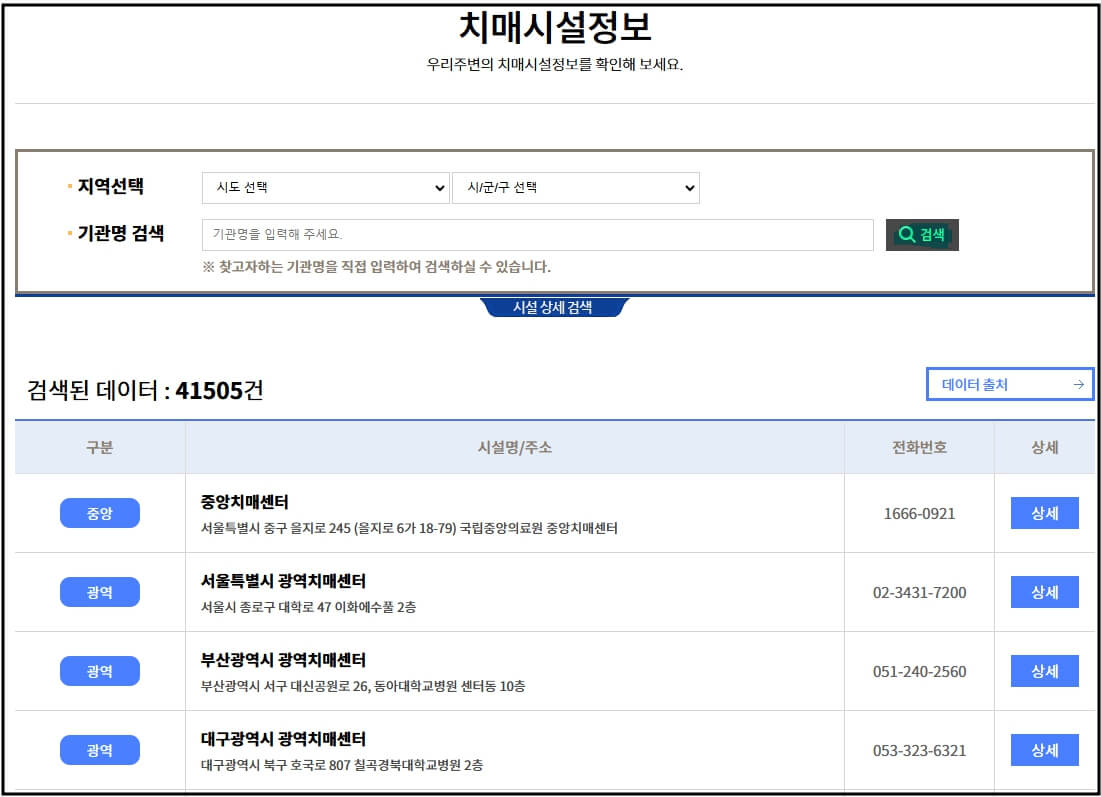View details of 대구광역시 광역치매센터
The image size is (1101, 797).
tap(1044, 750)
